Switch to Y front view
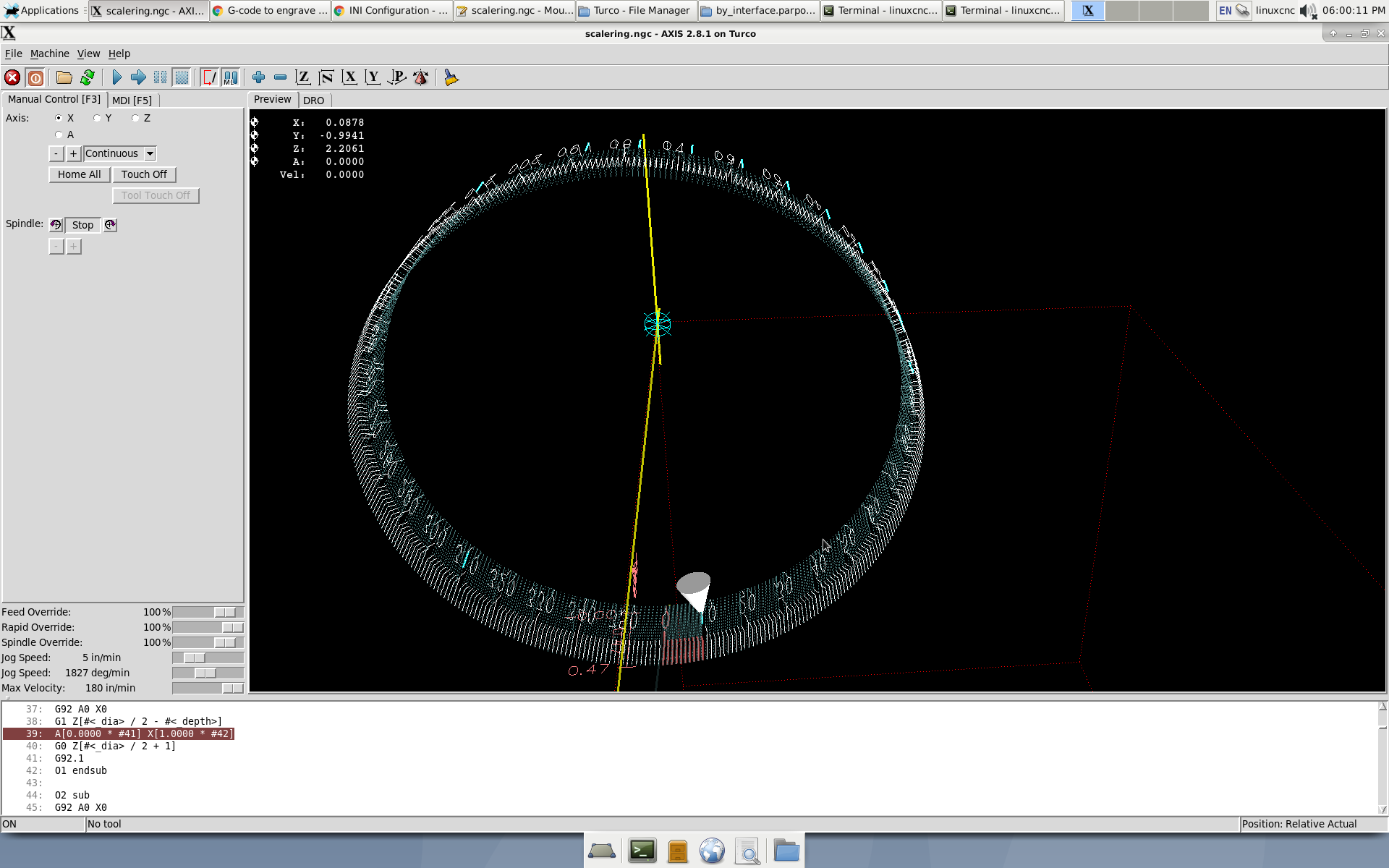 click(x=373, y=77)
